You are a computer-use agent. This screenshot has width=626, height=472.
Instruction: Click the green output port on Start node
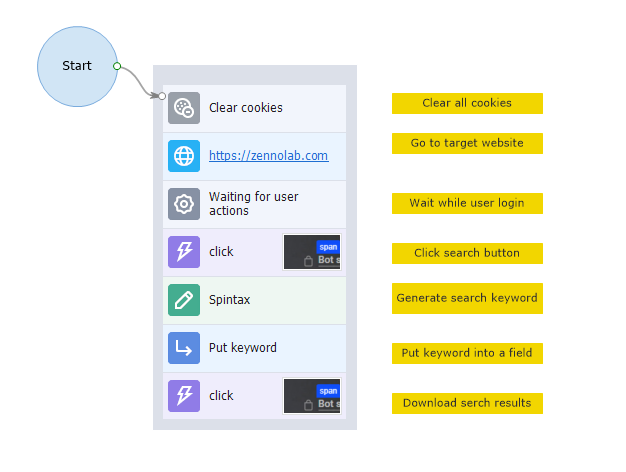coord(117,66)
